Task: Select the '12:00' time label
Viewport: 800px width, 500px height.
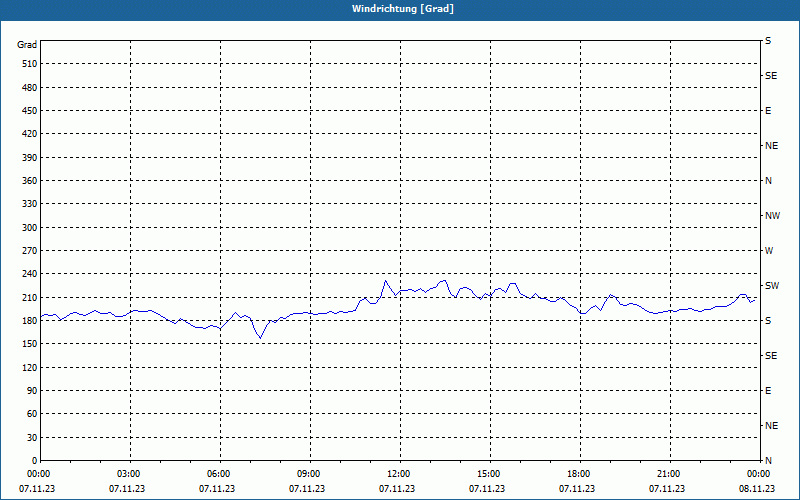Action: pos(400,474)
